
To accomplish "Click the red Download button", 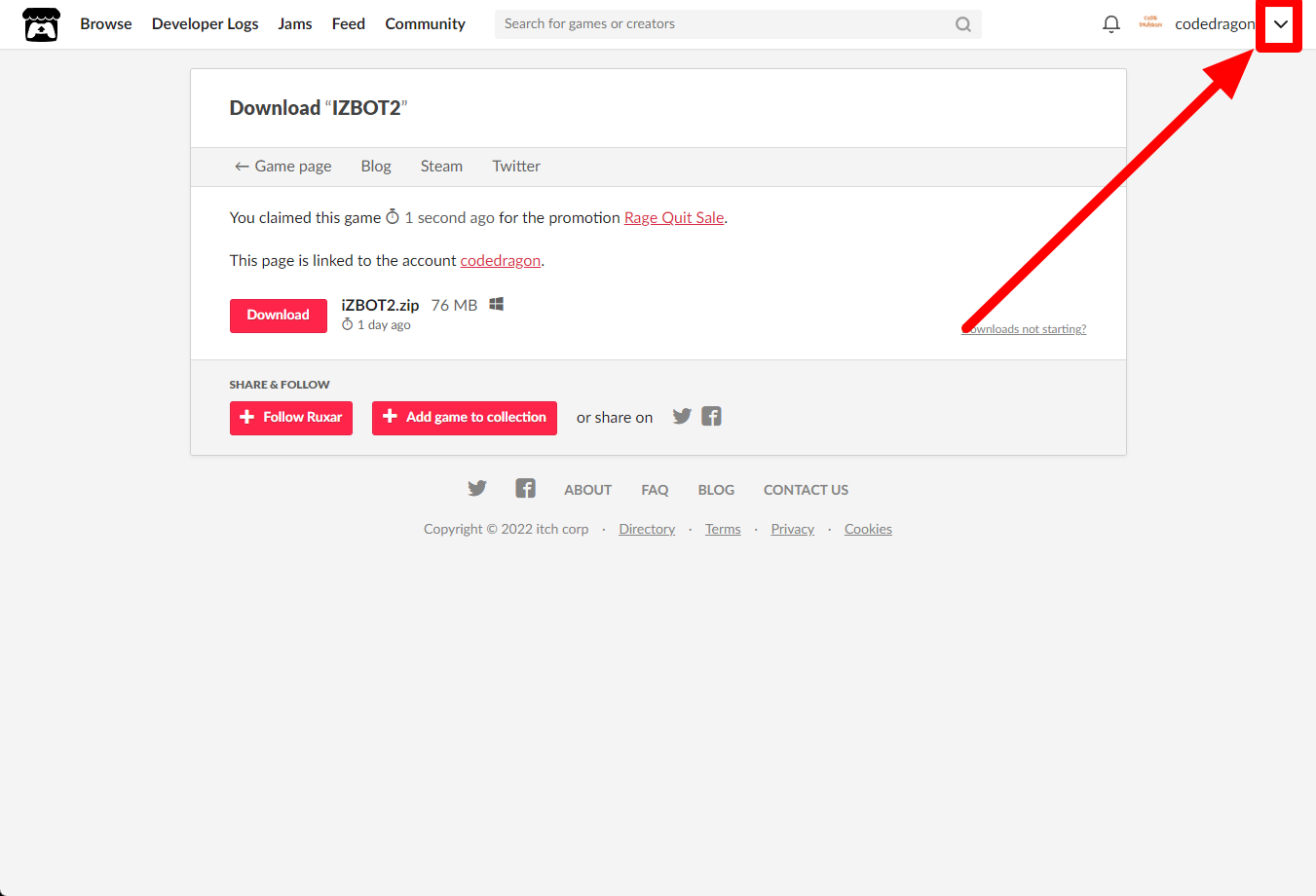I will tap(279, 316).
